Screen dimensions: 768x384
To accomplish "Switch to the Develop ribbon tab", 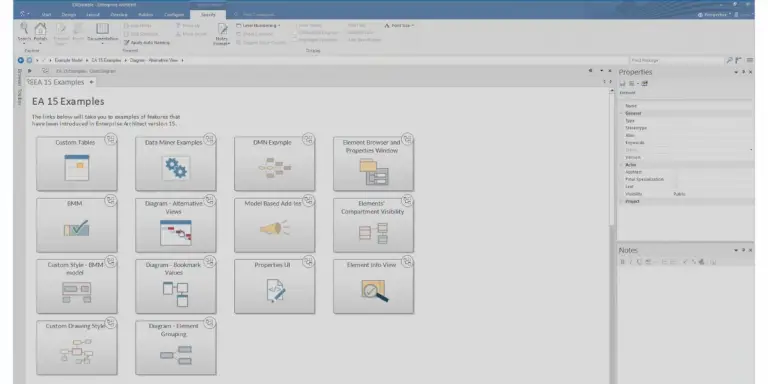I will click(x=119, y=15).
